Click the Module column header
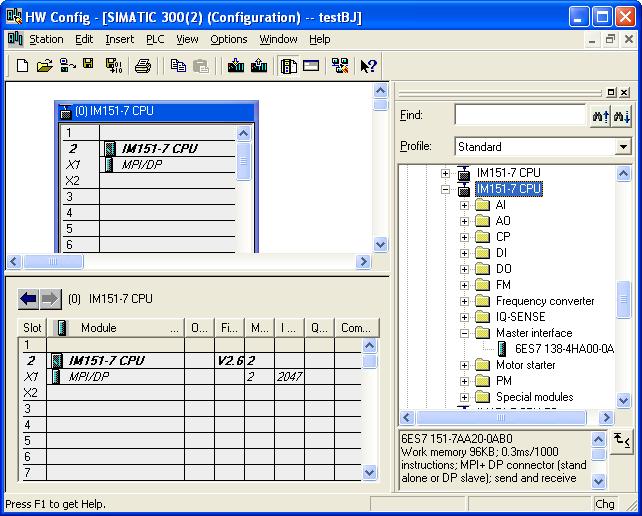The width and height of the screenshot is (642, 516). click(116, 328)
